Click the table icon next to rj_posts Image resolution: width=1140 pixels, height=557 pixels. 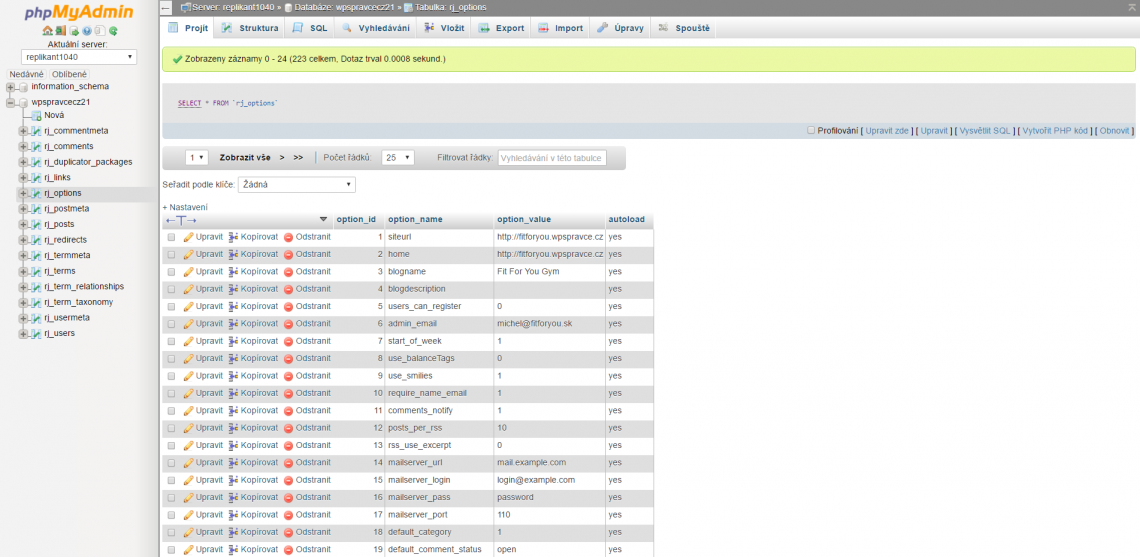[x=37, y=224]
